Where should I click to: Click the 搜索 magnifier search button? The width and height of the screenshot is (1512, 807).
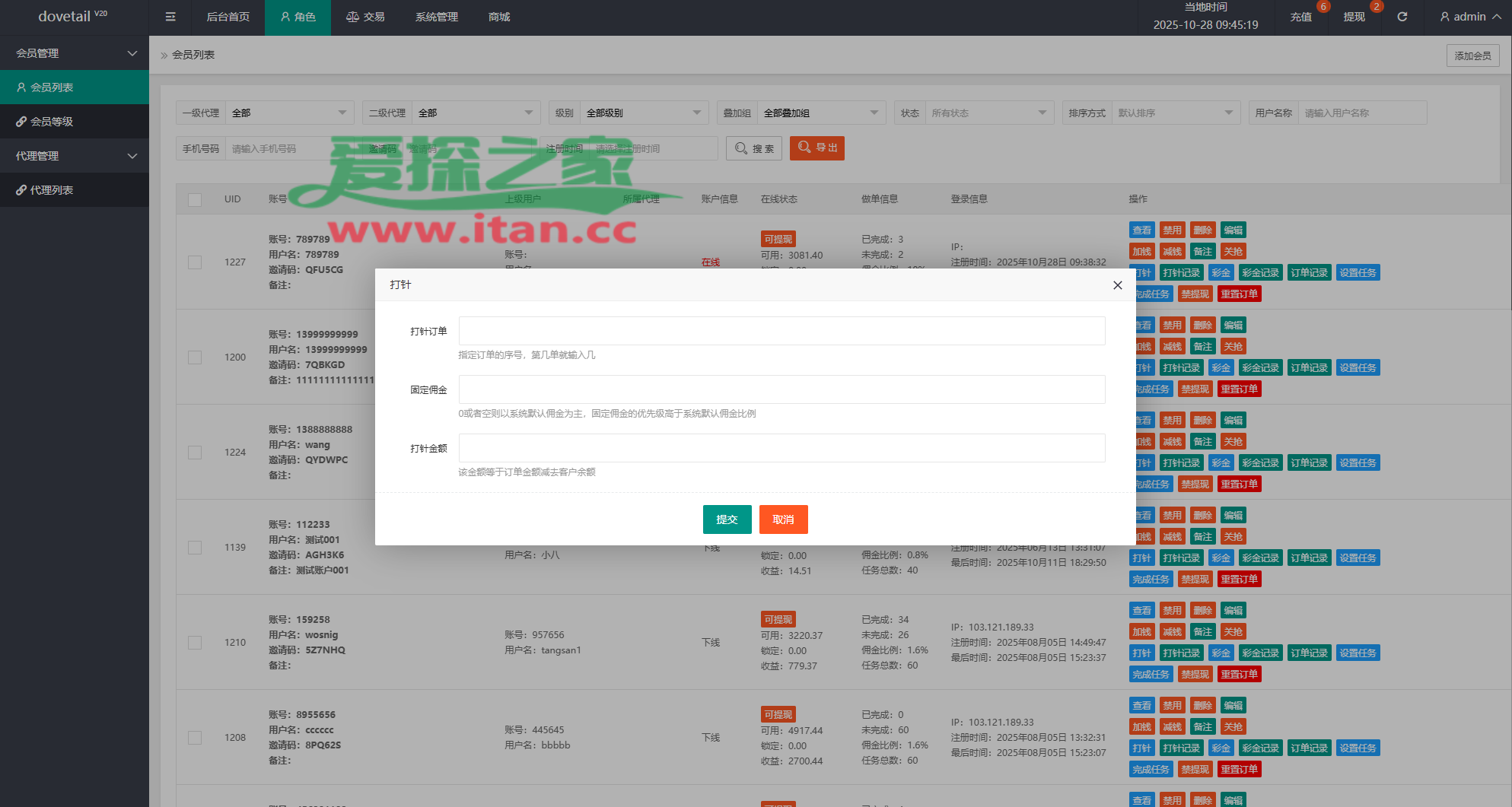(755, 148)
